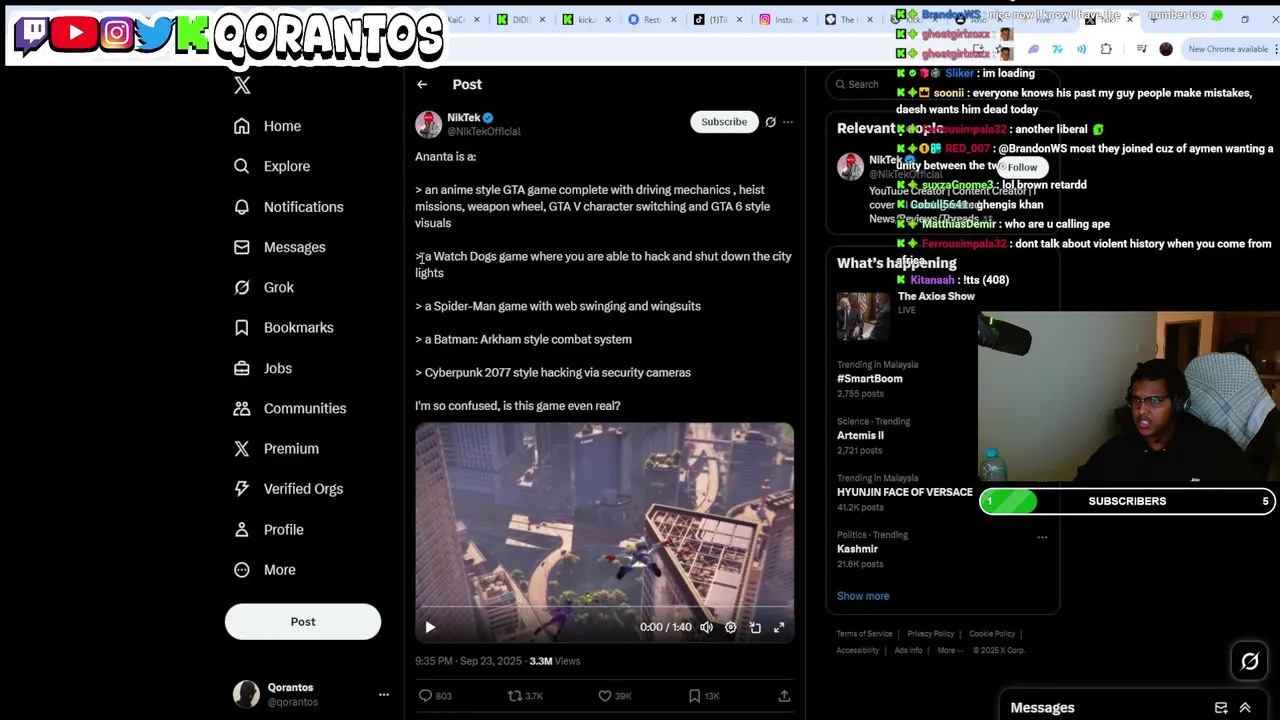The height and width of the screenshot is (720, 1280).
Task: Open the post's three-dot more menu
Action: 788,122
